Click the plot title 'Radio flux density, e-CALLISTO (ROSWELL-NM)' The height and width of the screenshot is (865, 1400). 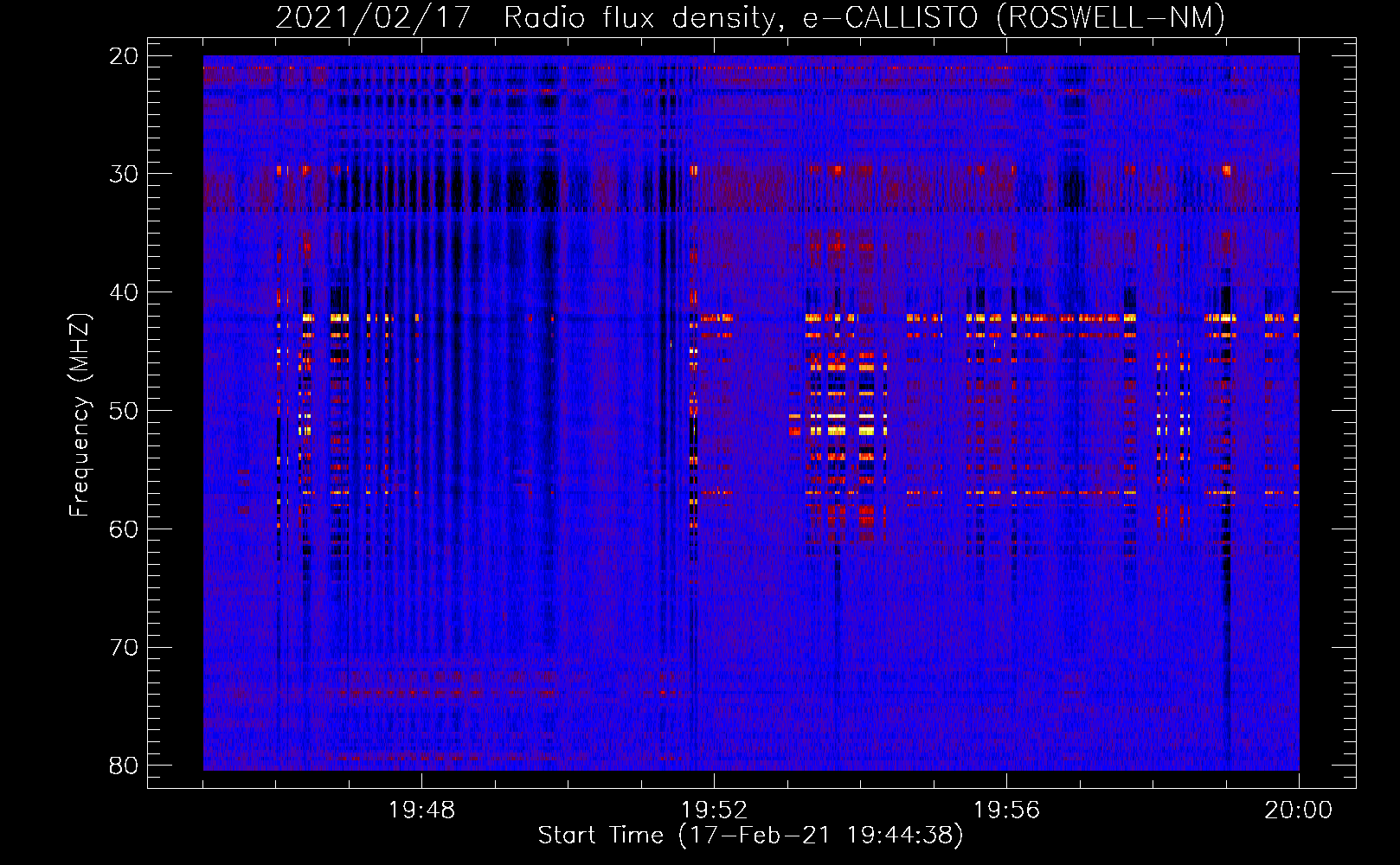click(x=864, y=17)
